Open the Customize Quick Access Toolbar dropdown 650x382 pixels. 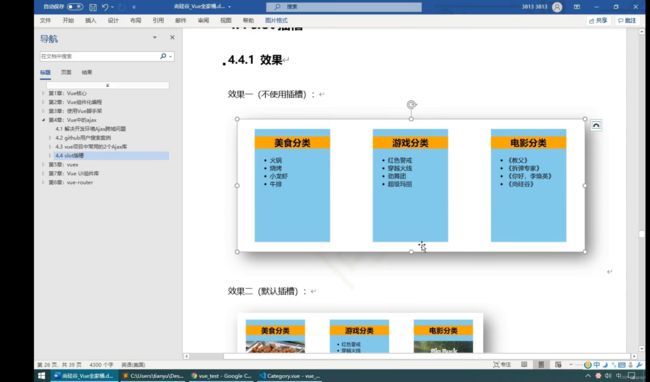[x=134, y=7]
